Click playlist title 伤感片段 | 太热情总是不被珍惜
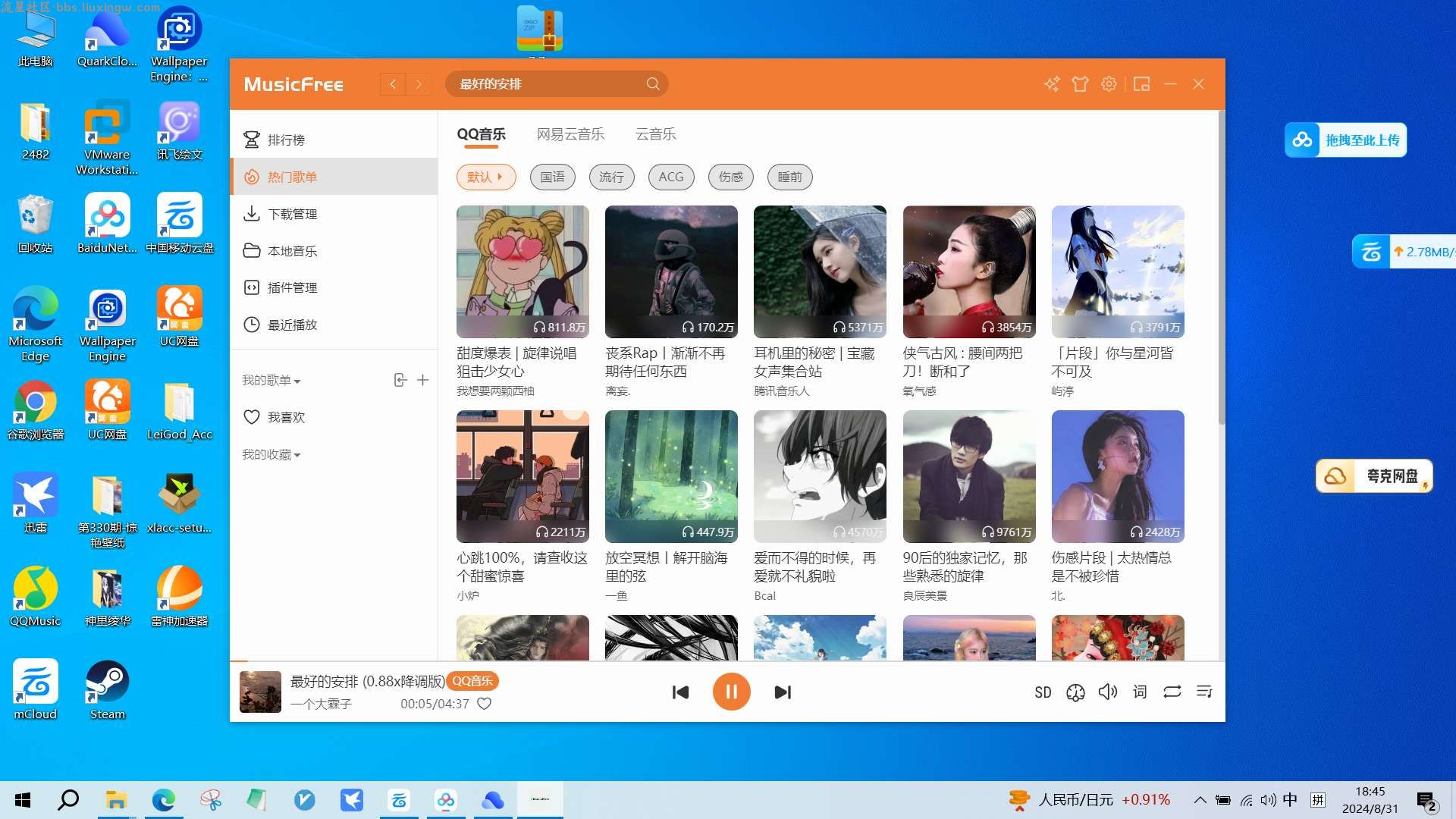This screenshot has width=1456, height=819. click(x=1112, y=567)
